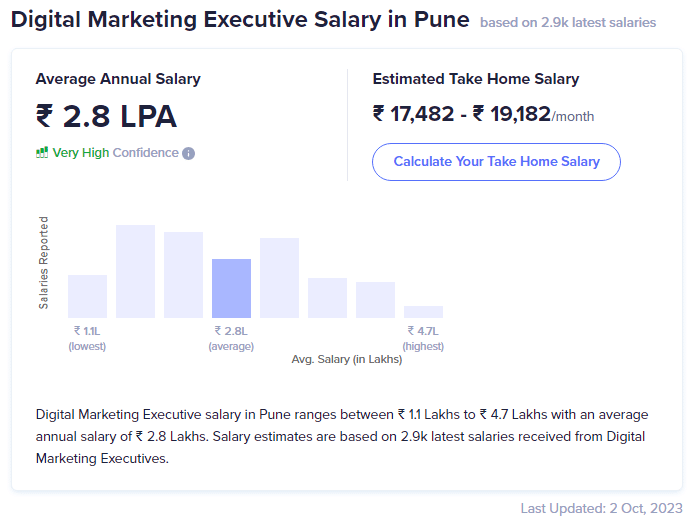Click the Last Updated date text
This screenshot has width=696, height=520.
[600, 508]
